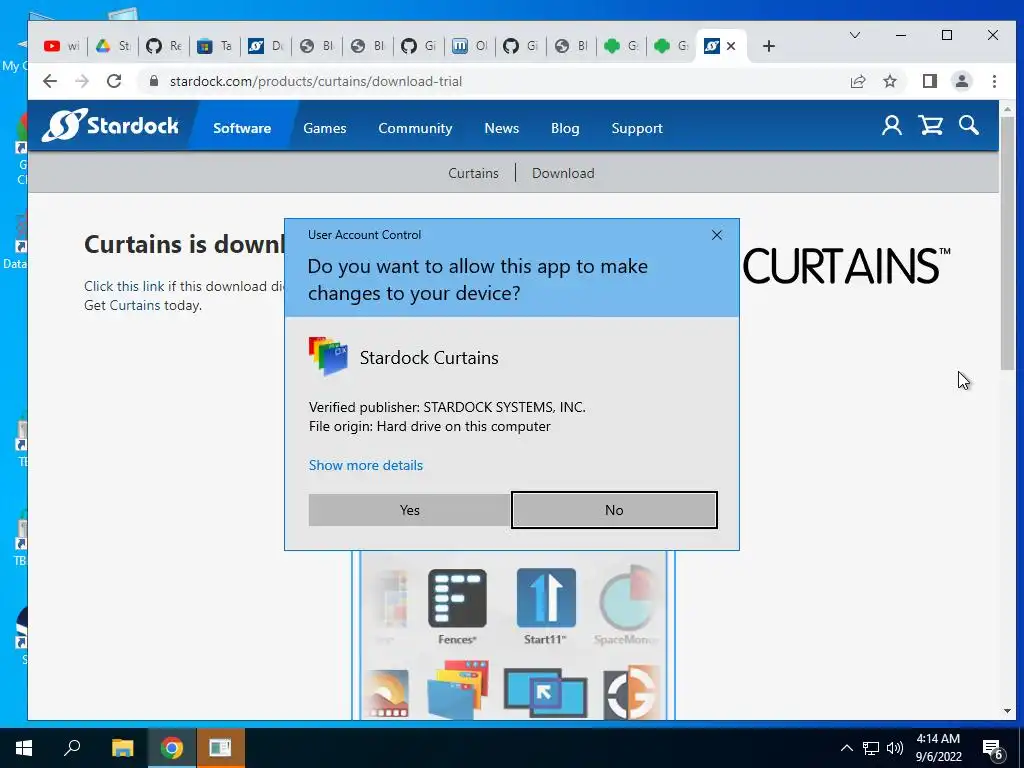Open the Stardock logo home link
Viewport: 1024px width, 768px height.
(110, 125)
